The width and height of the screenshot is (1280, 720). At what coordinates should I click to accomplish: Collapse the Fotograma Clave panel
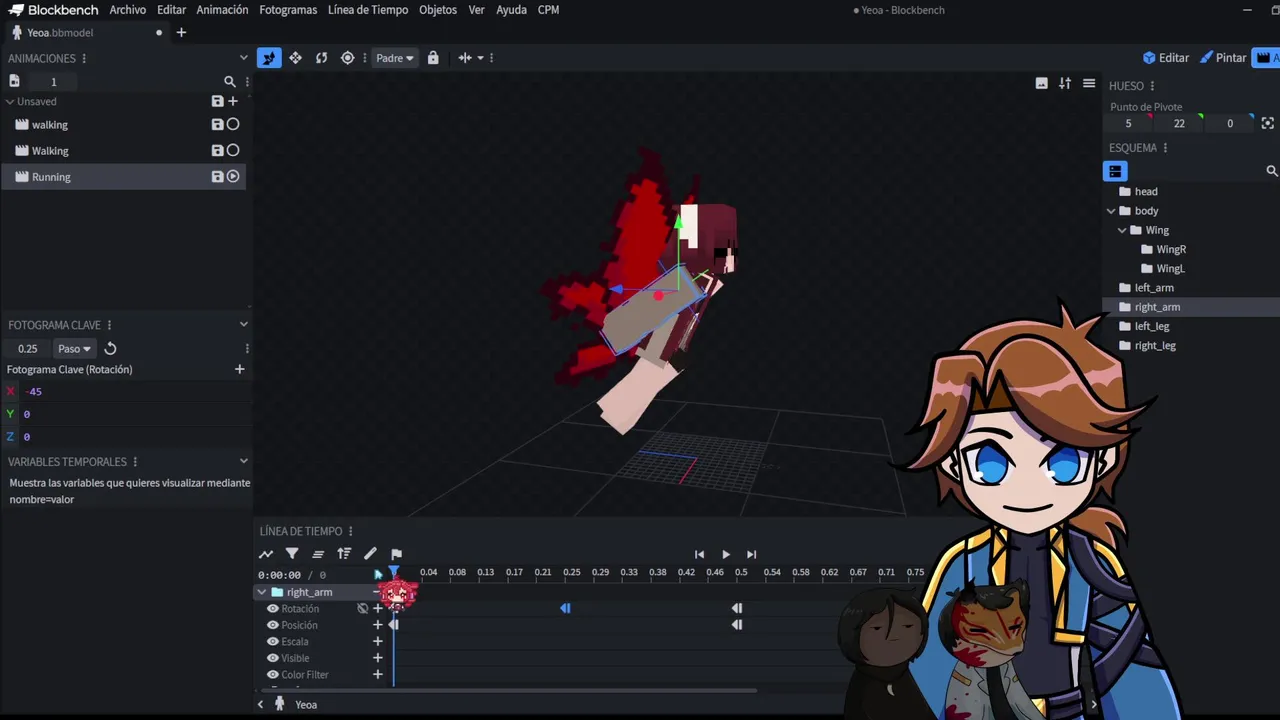[243, 324]
